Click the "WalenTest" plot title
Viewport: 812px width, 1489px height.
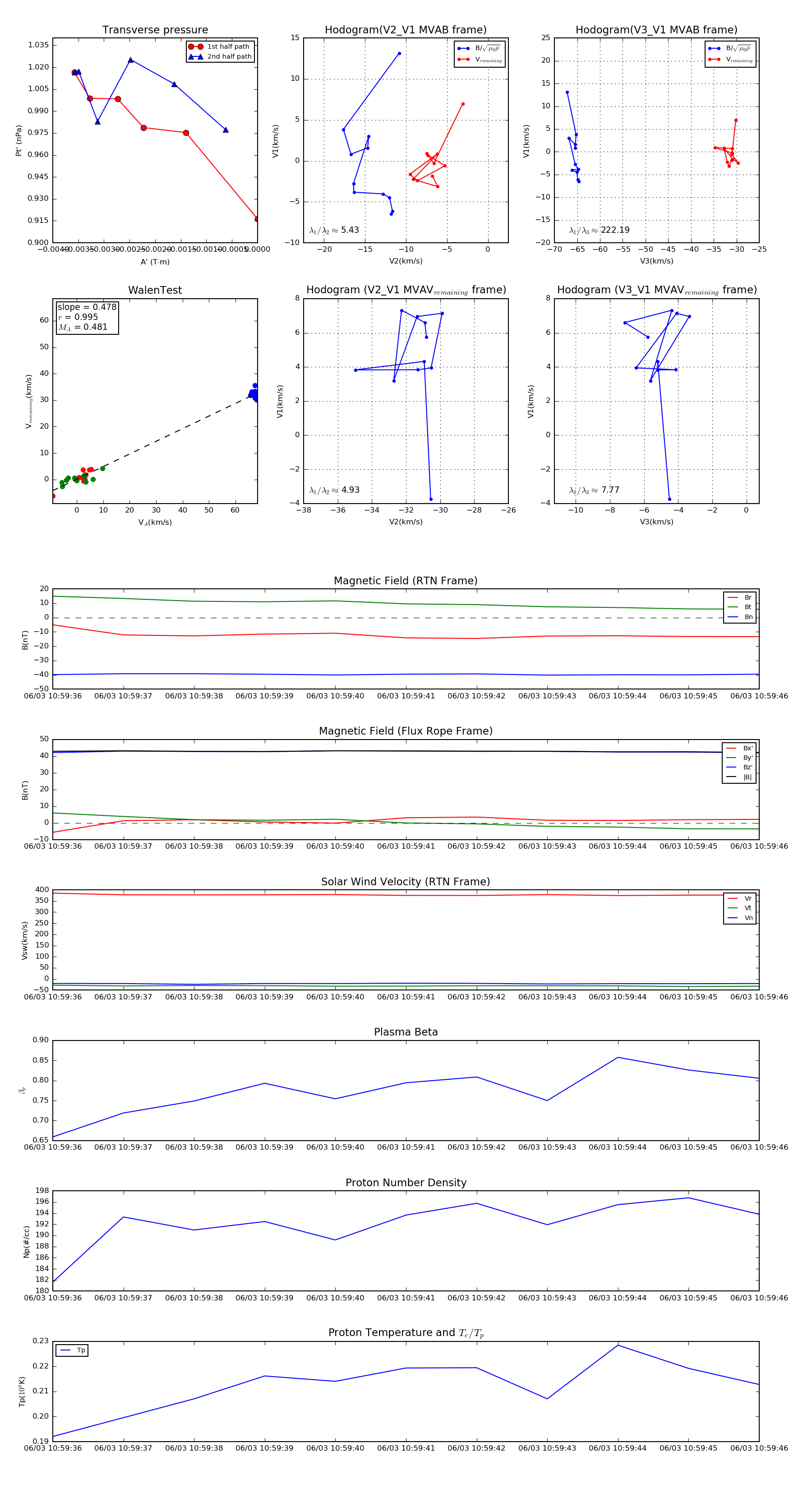click(x=155, y=290)
